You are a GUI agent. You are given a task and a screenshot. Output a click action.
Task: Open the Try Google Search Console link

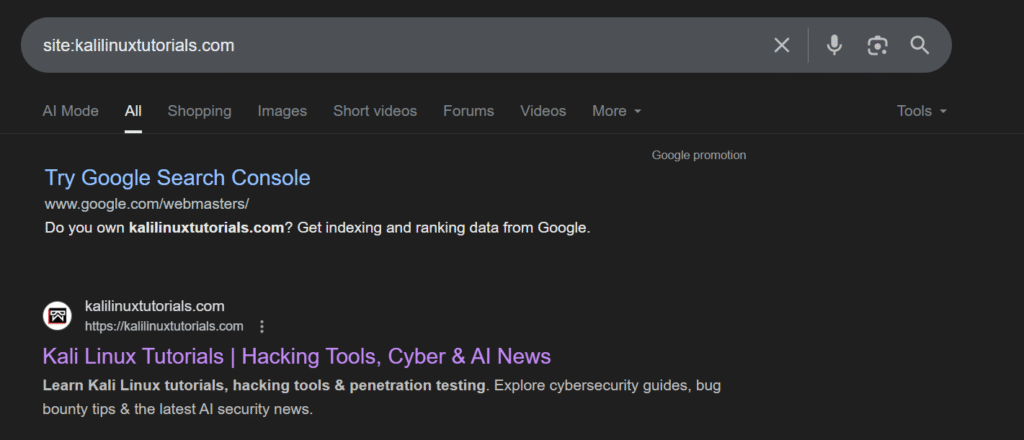coord(177,178)
